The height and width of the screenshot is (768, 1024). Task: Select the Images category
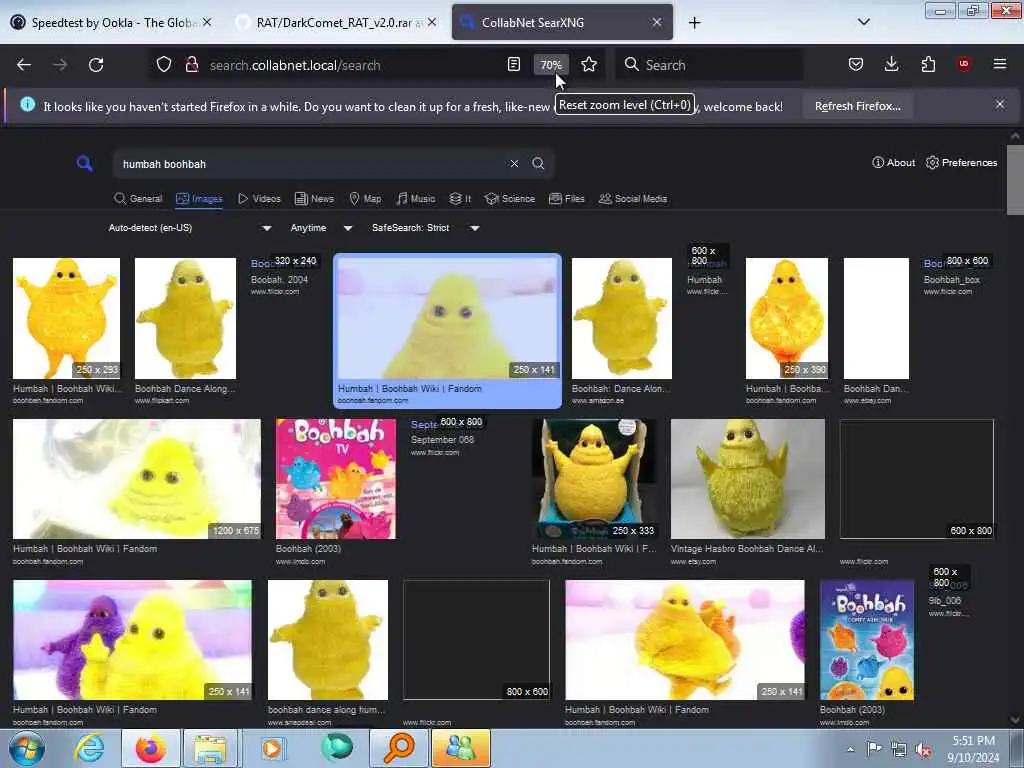[199, 199]
